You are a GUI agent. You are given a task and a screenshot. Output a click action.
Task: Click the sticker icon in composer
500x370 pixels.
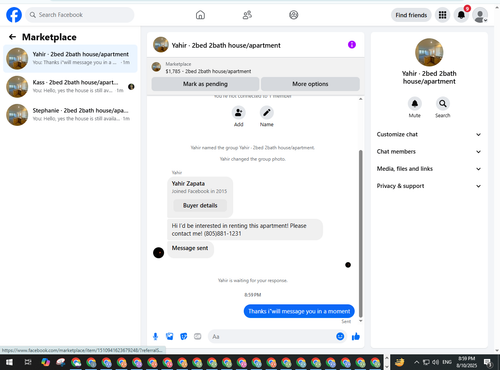[x=184, y=337]
